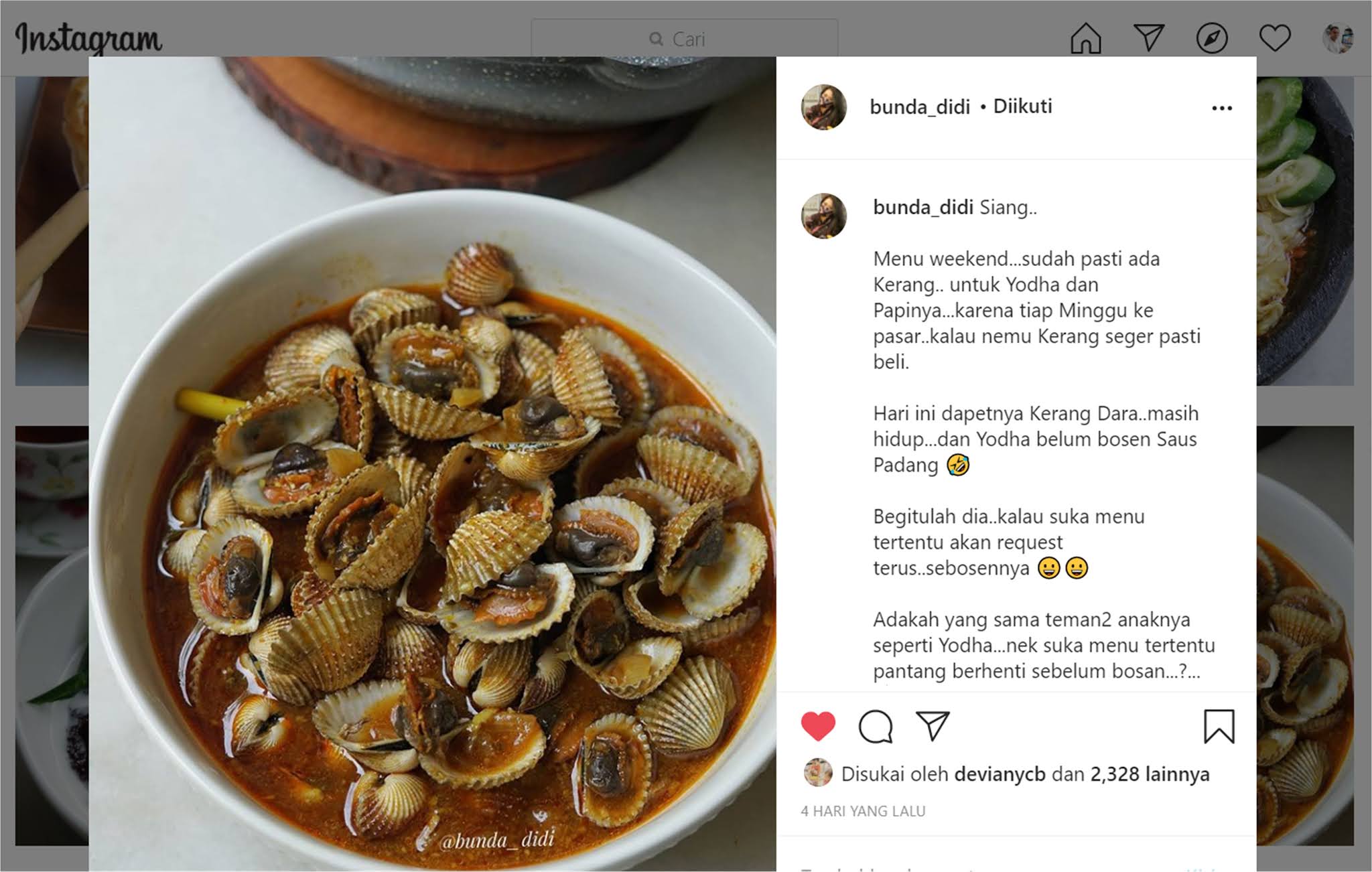Open bunda_didi username in post header
Viewport: 1372px width, 872px height.
920,107
